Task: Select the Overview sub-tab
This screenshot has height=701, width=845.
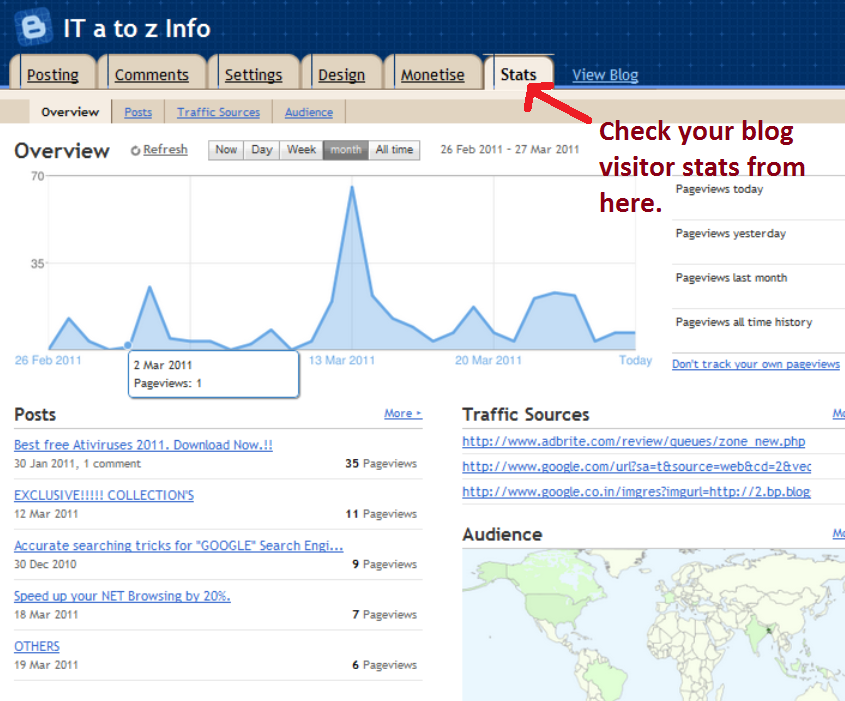Action: (70, 112)
